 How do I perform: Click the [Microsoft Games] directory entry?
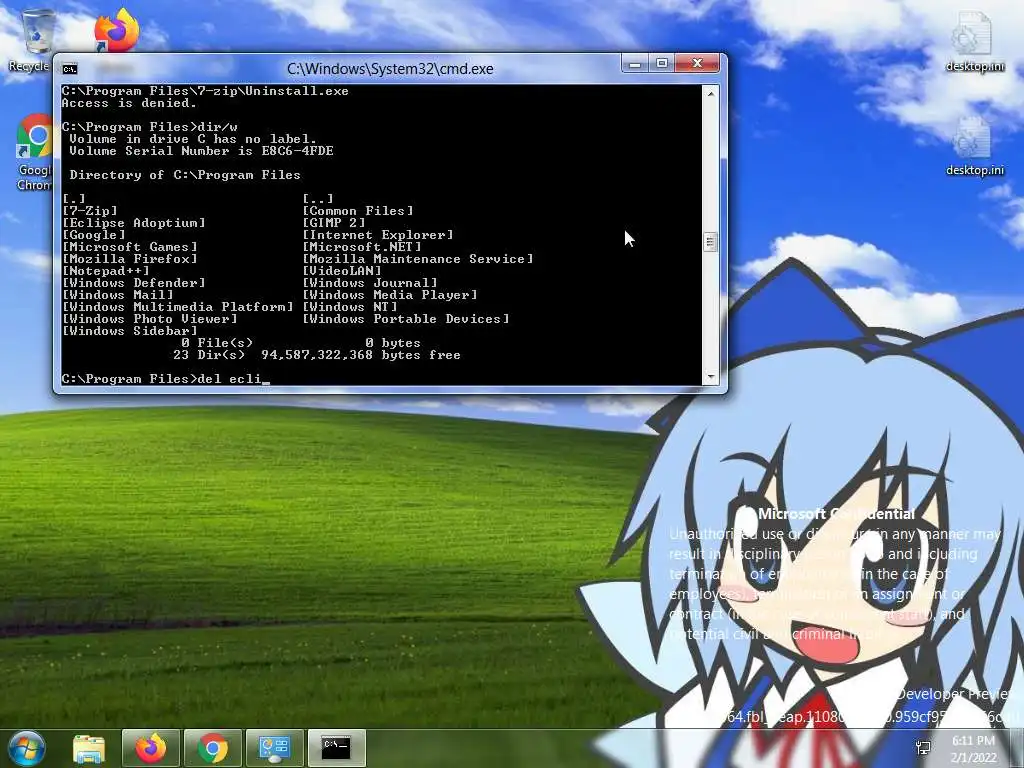tap(130, 247)
